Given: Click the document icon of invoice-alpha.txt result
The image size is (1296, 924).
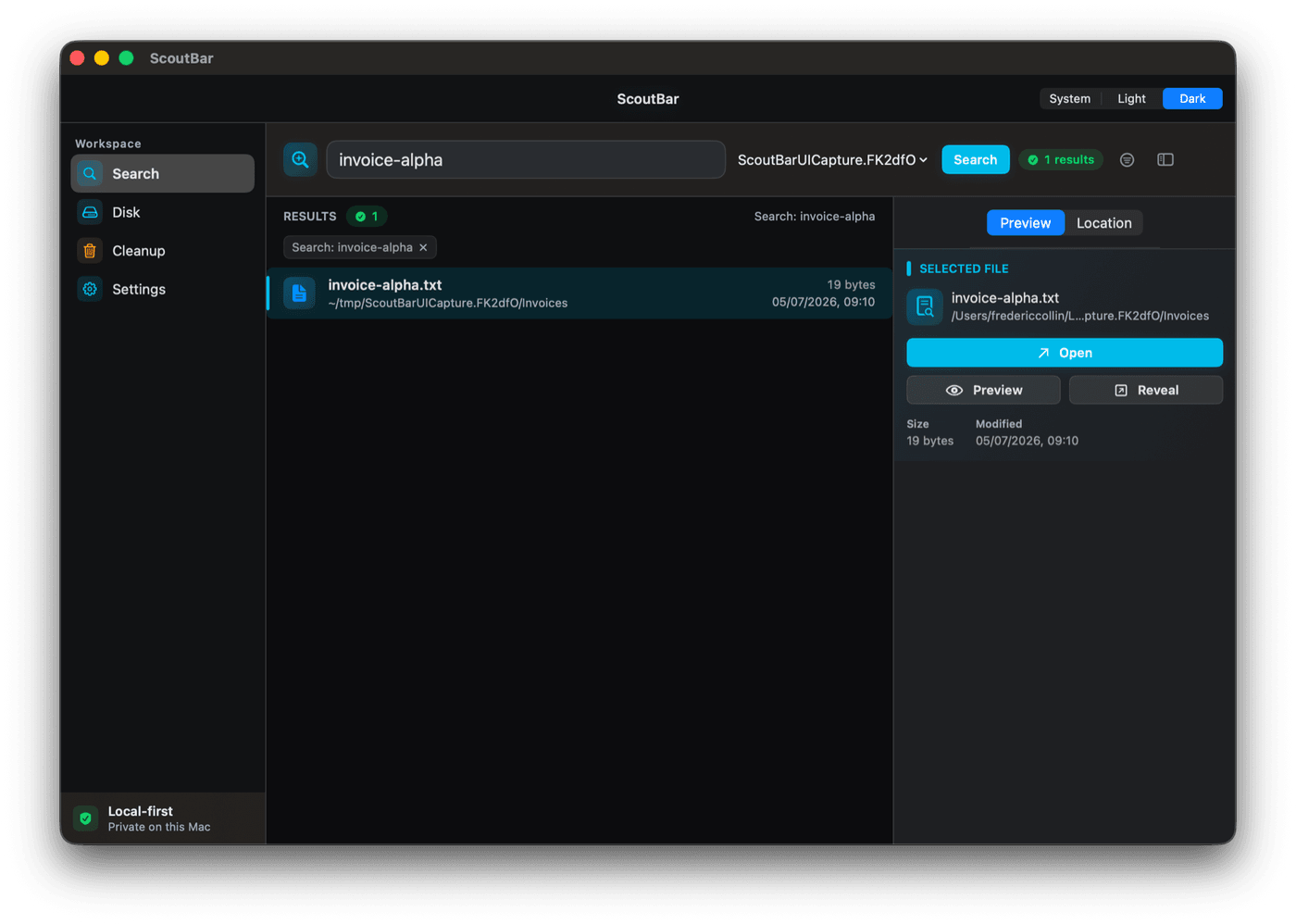Looking at the screenshot, I should 299,293.
